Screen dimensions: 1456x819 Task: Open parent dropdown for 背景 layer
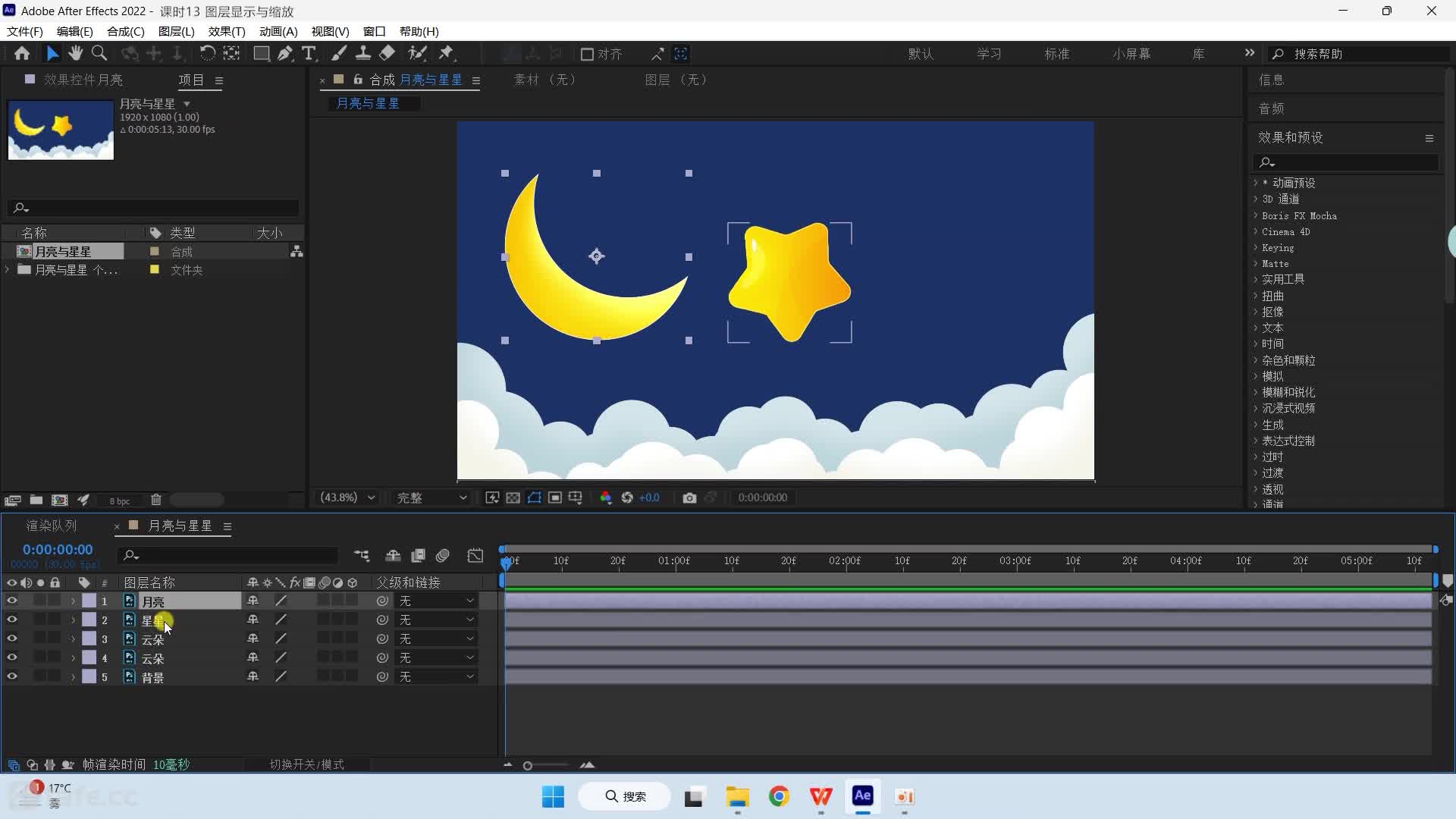(x=437, y=676)
